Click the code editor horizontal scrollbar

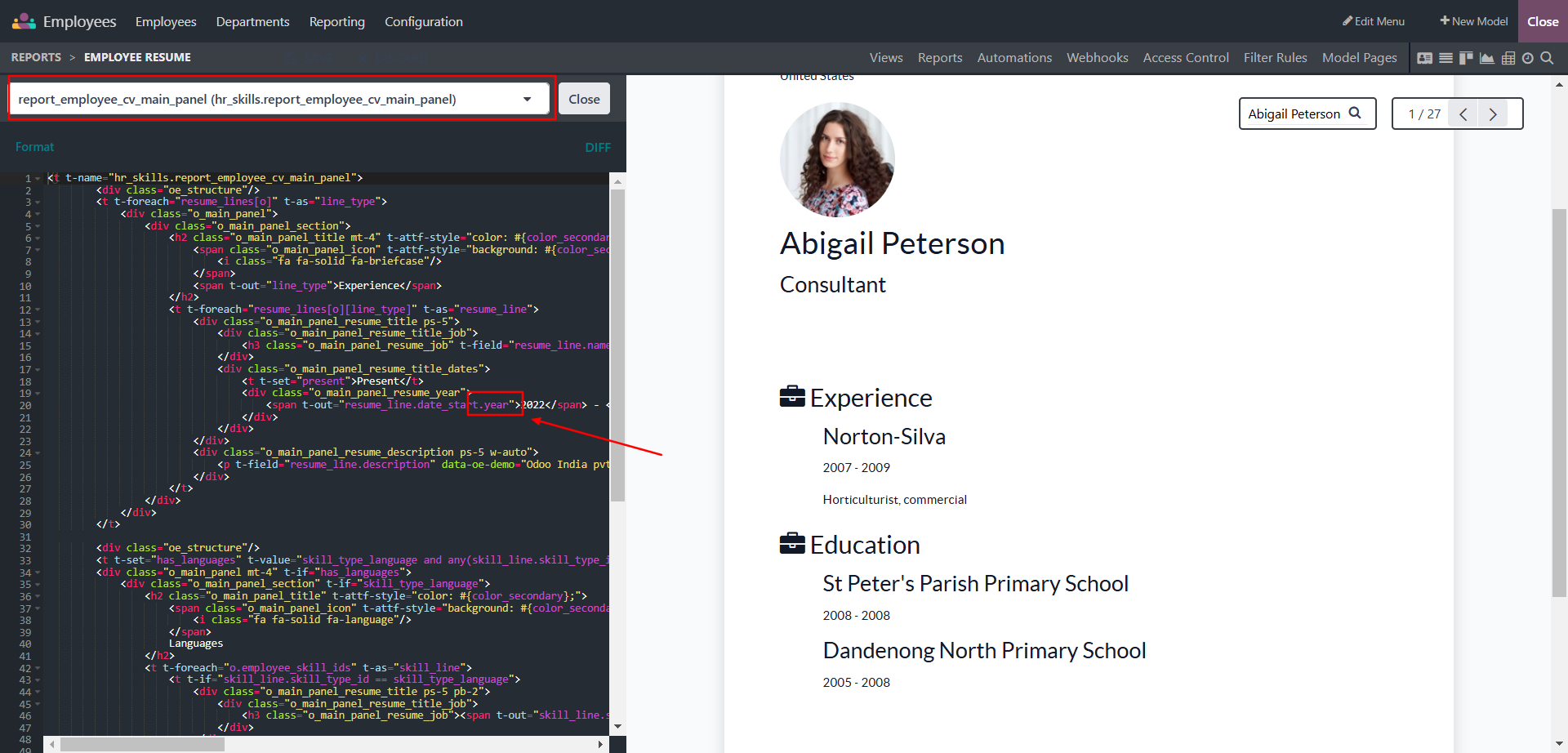pyautogui.click(x=142, y=744)
